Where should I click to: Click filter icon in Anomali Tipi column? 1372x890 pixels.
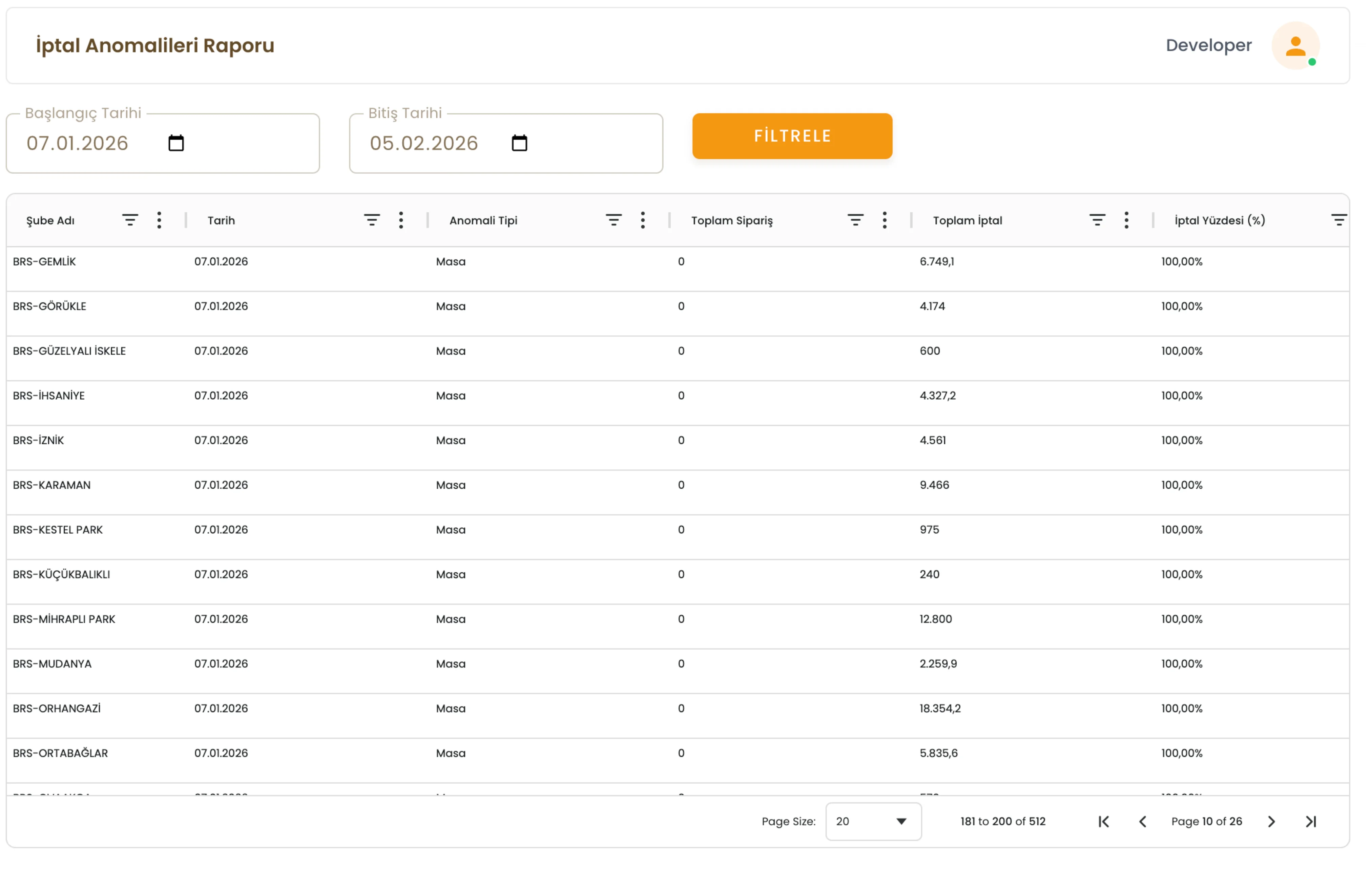pyautogui.click(x=614, y=220)
